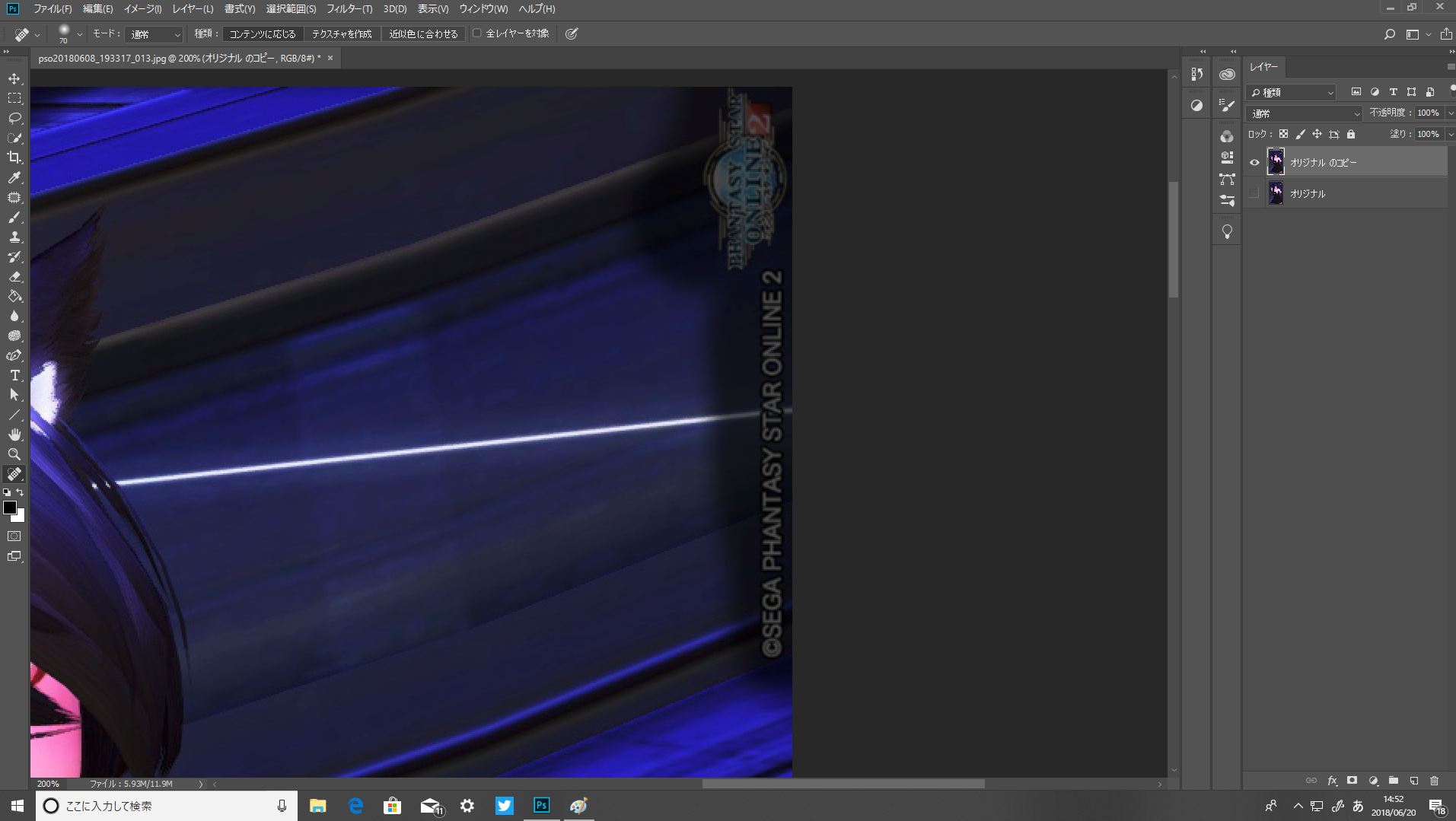Choose the 近似色に合わせる type button
Image resolution: width=1456 pixels, height=821 pixels.
[423, 34]
